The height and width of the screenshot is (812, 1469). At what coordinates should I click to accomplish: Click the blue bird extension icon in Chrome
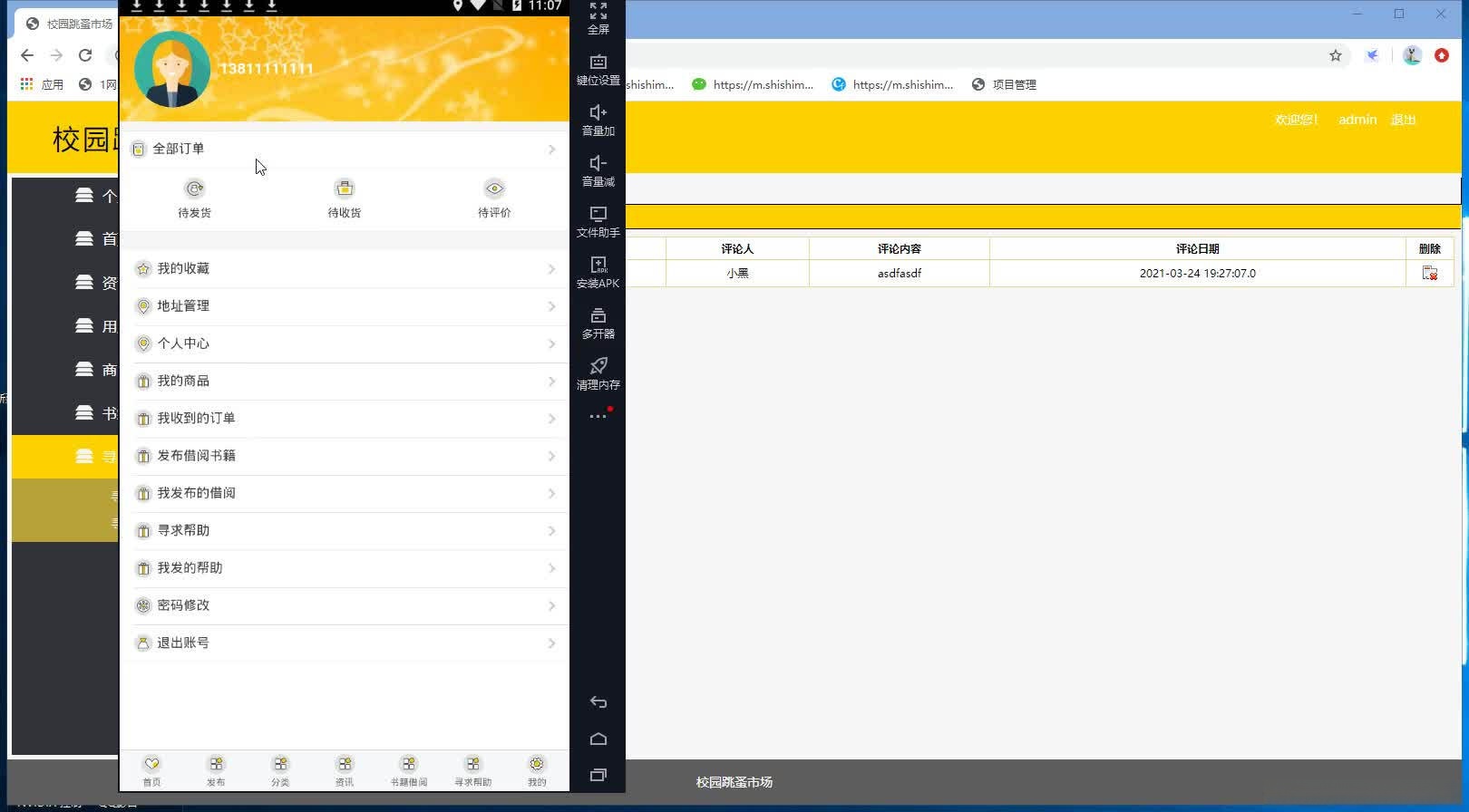pyautogui.click(x=1373, y=55)
